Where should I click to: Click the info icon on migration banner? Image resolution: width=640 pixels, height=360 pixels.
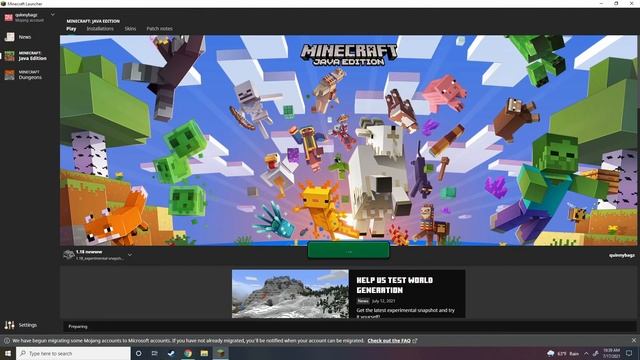(x=7, y=340)
